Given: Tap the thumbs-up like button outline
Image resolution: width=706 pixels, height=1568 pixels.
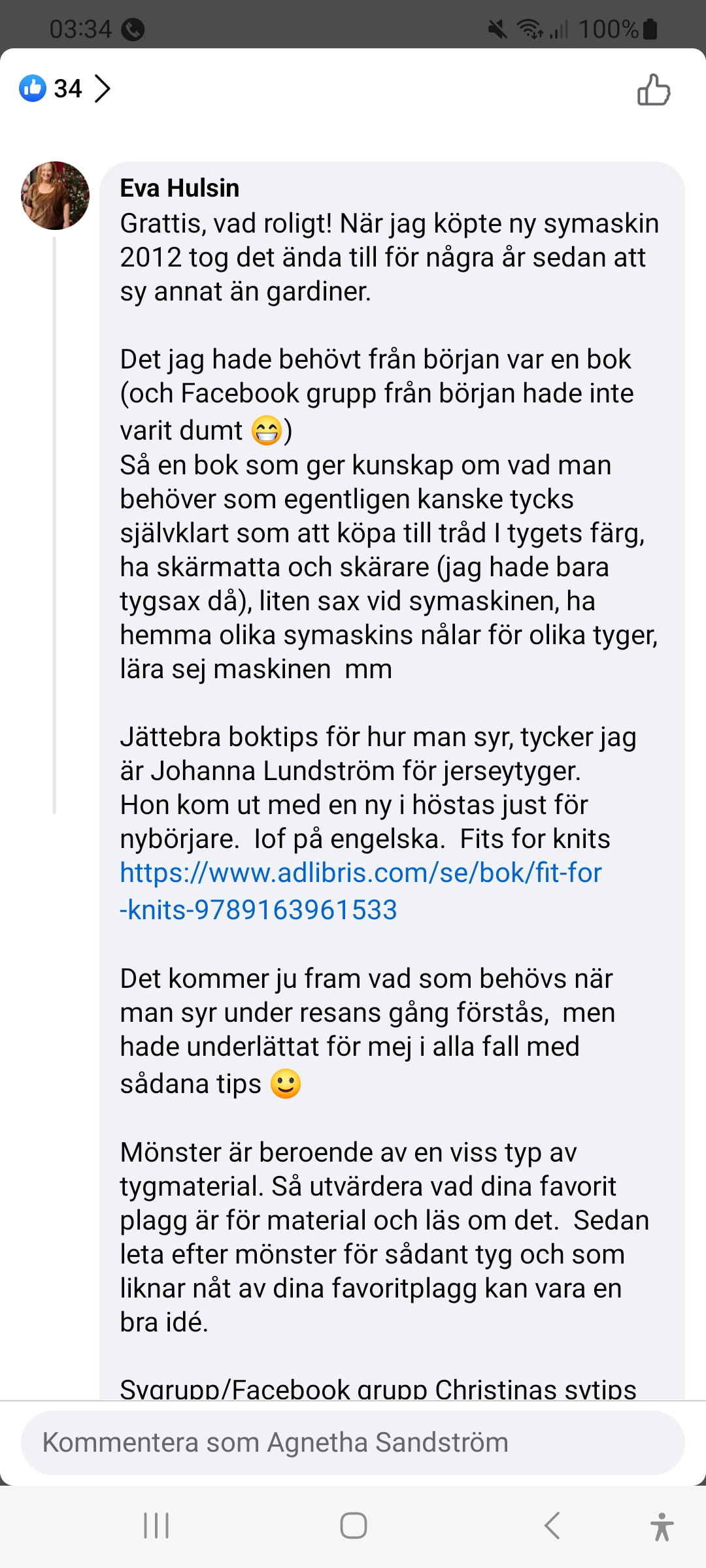Looking at the screenshot, I should tap(654, 90).
